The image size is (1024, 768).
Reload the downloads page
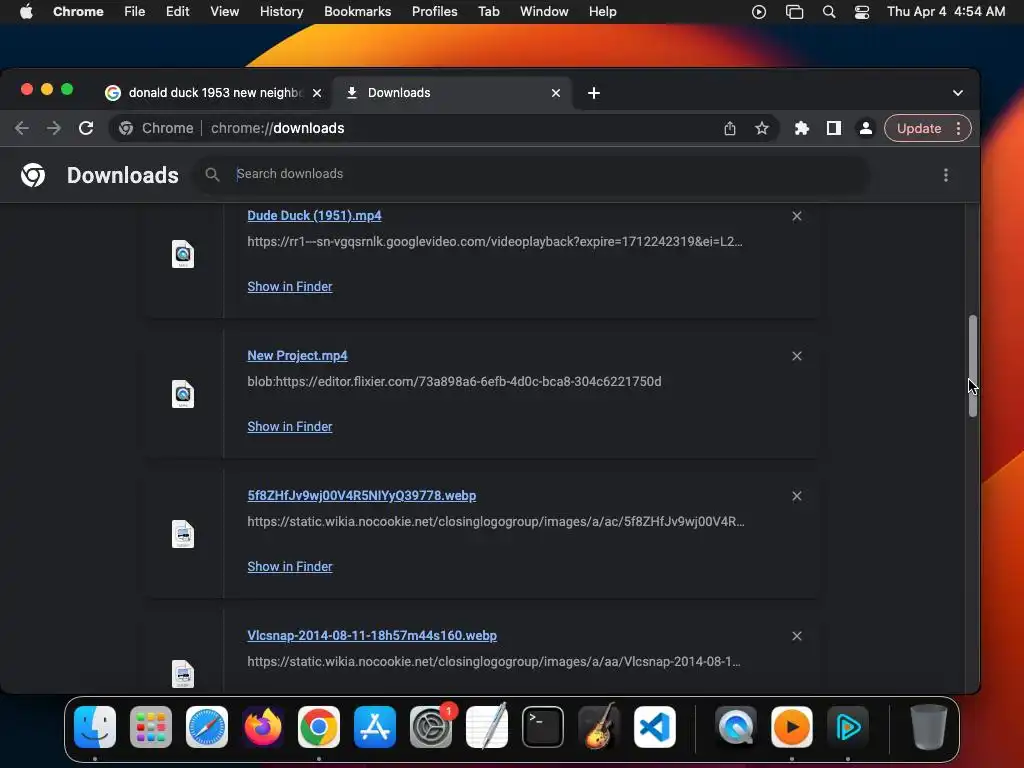[86, 128]
